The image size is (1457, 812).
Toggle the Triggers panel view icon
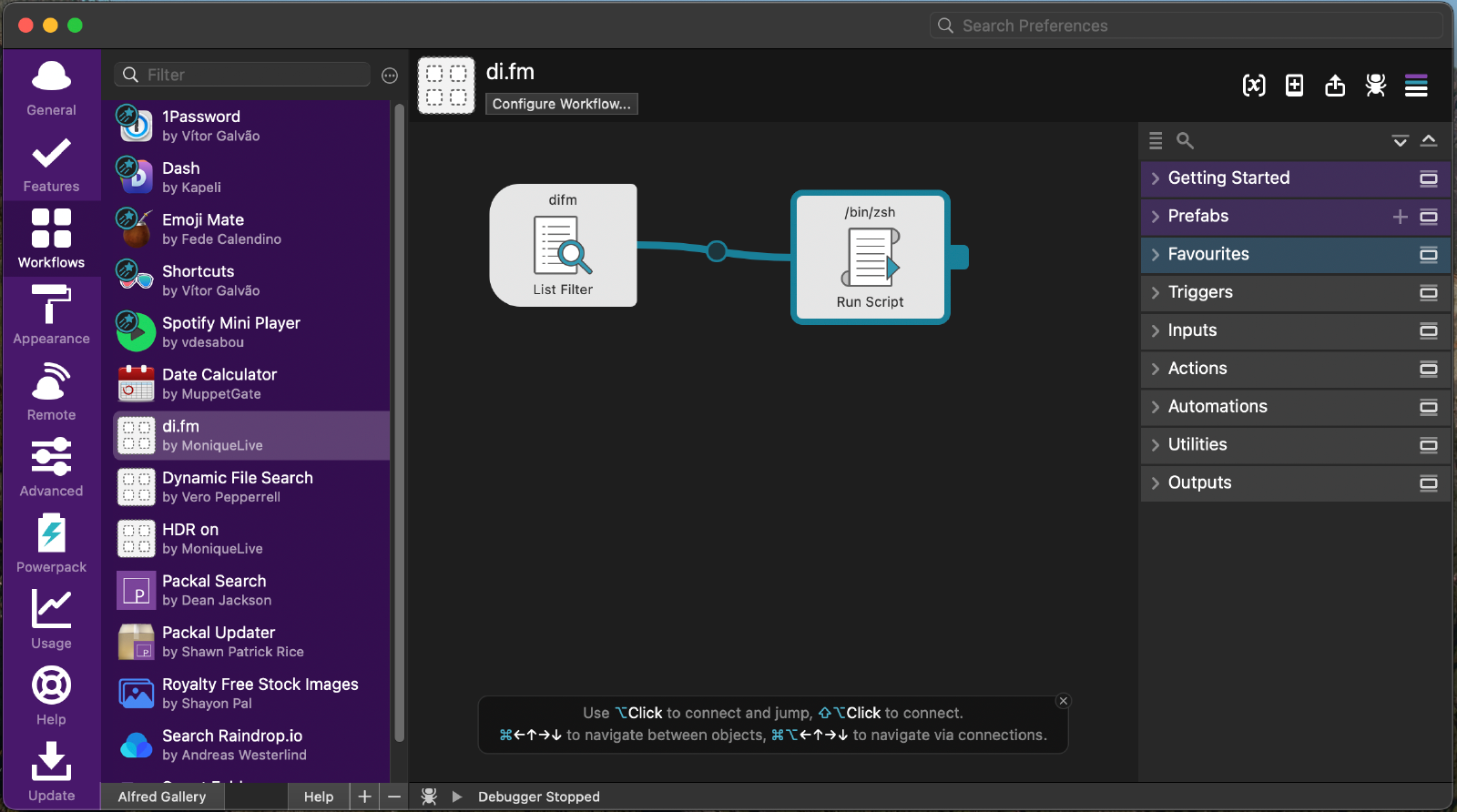(x=1429, y=293)
